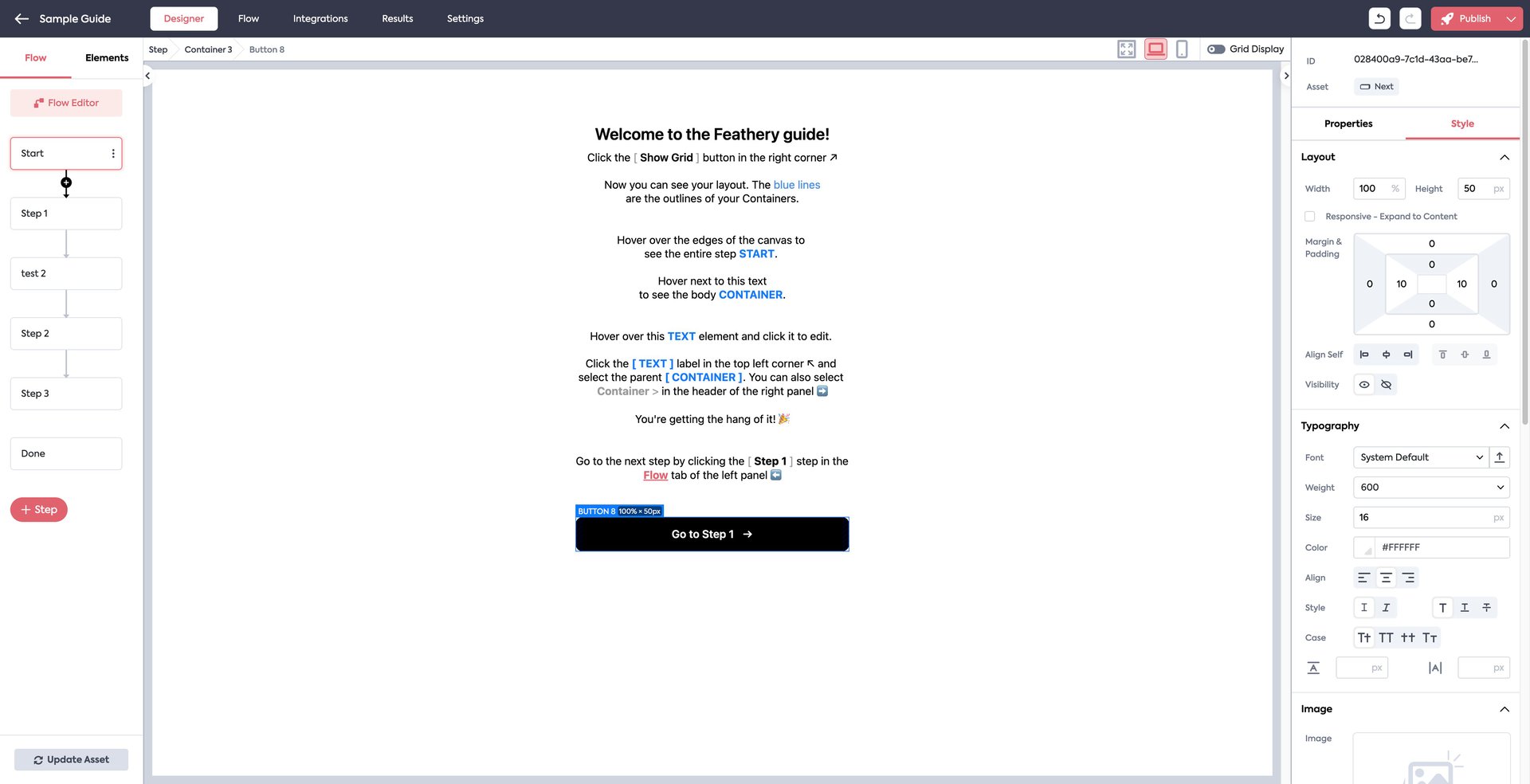Upload a custom font
1530x784 pixels.
(1500, 457)
